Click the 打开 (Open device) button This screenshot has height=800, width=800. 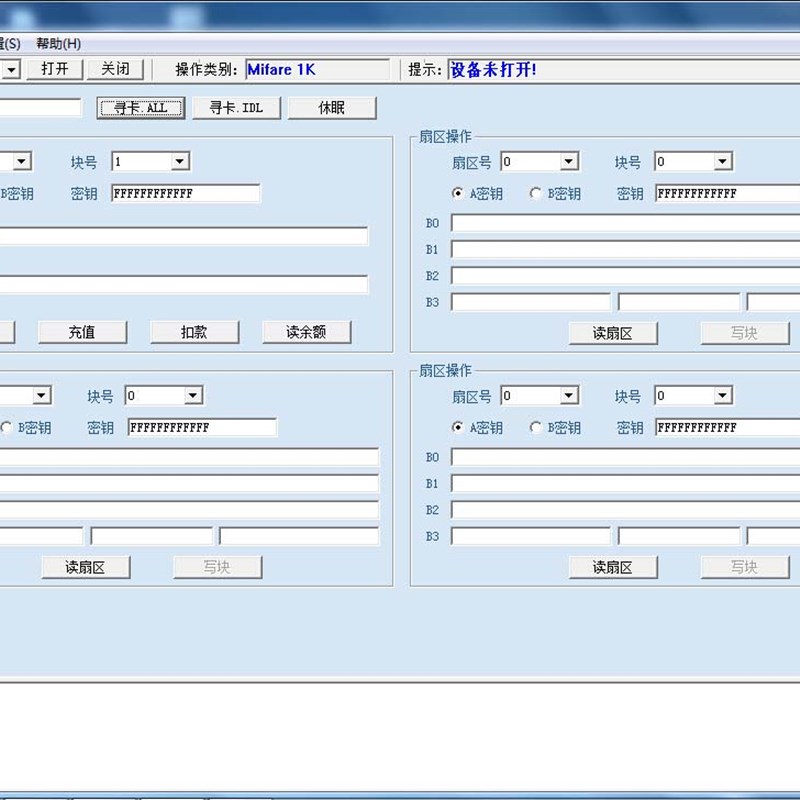(x=55, y=68)
